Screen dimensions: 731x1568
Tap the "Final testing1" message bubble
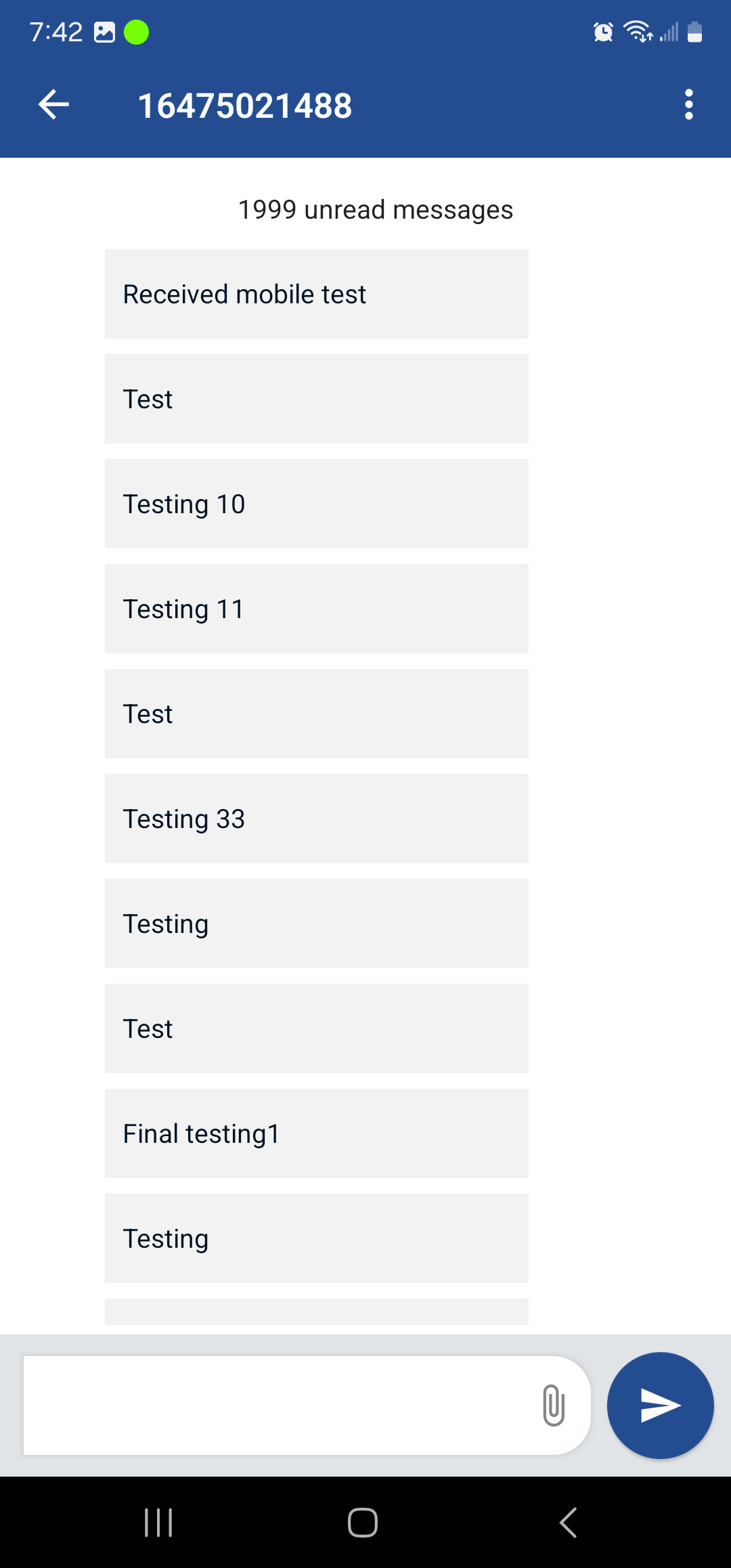316,1133
